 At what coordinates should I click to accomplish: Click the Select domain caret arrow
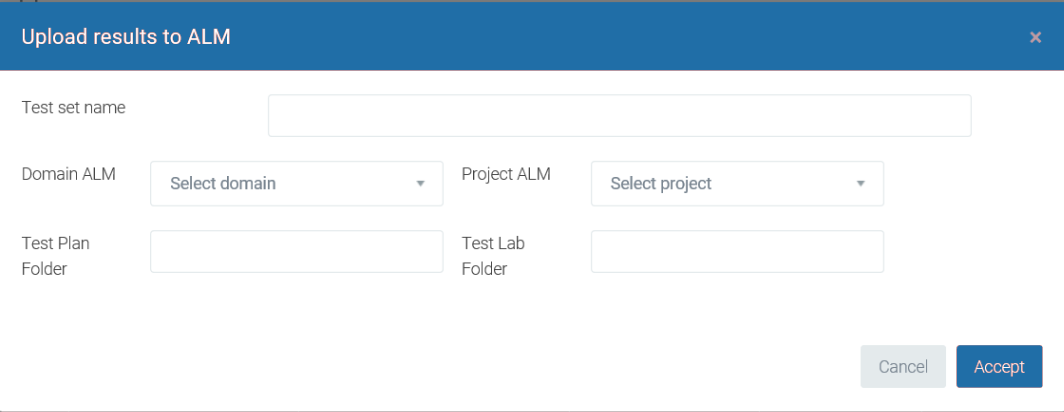[x=421, y=184]
